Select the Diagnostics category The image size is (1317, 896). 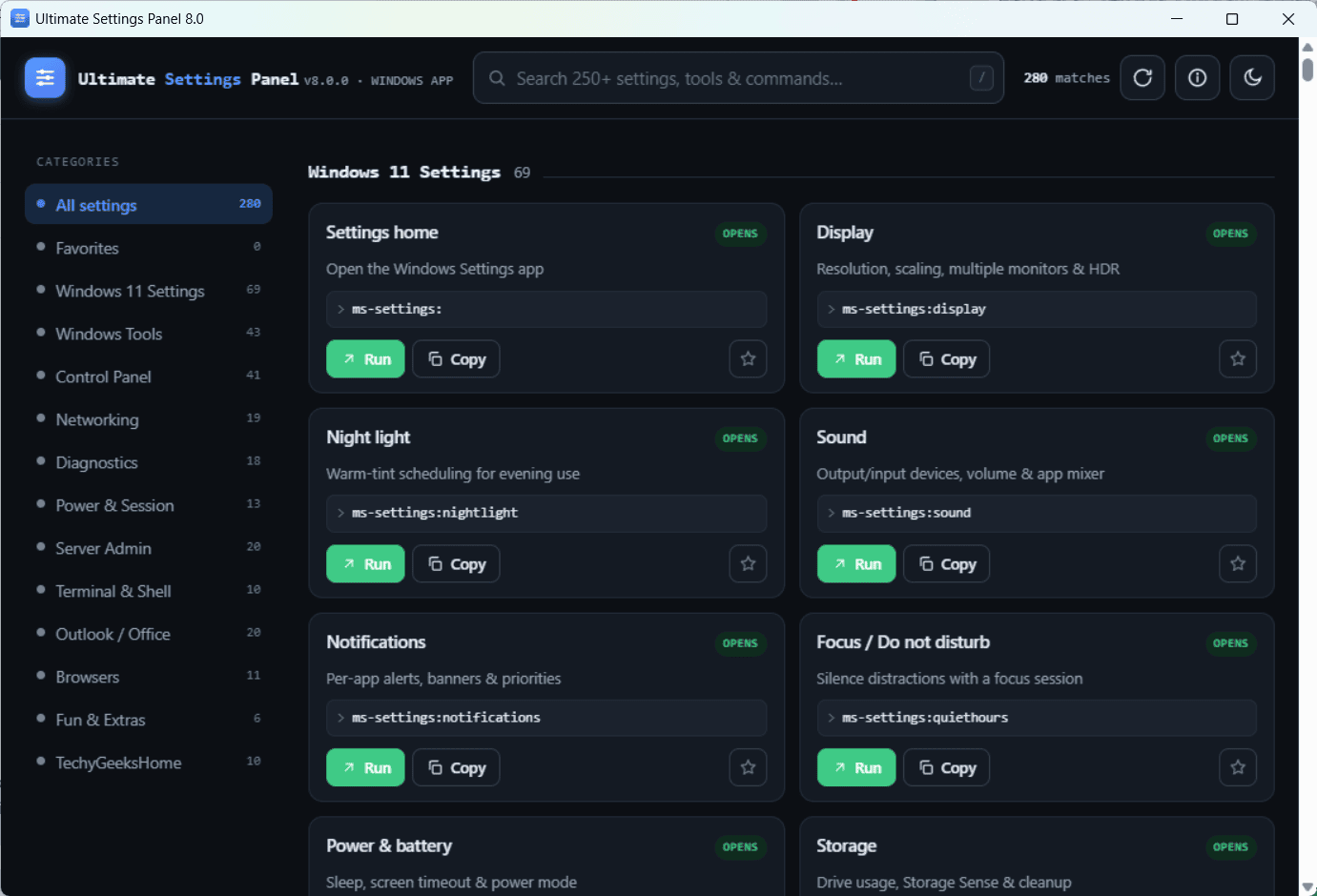pos(149,462)
